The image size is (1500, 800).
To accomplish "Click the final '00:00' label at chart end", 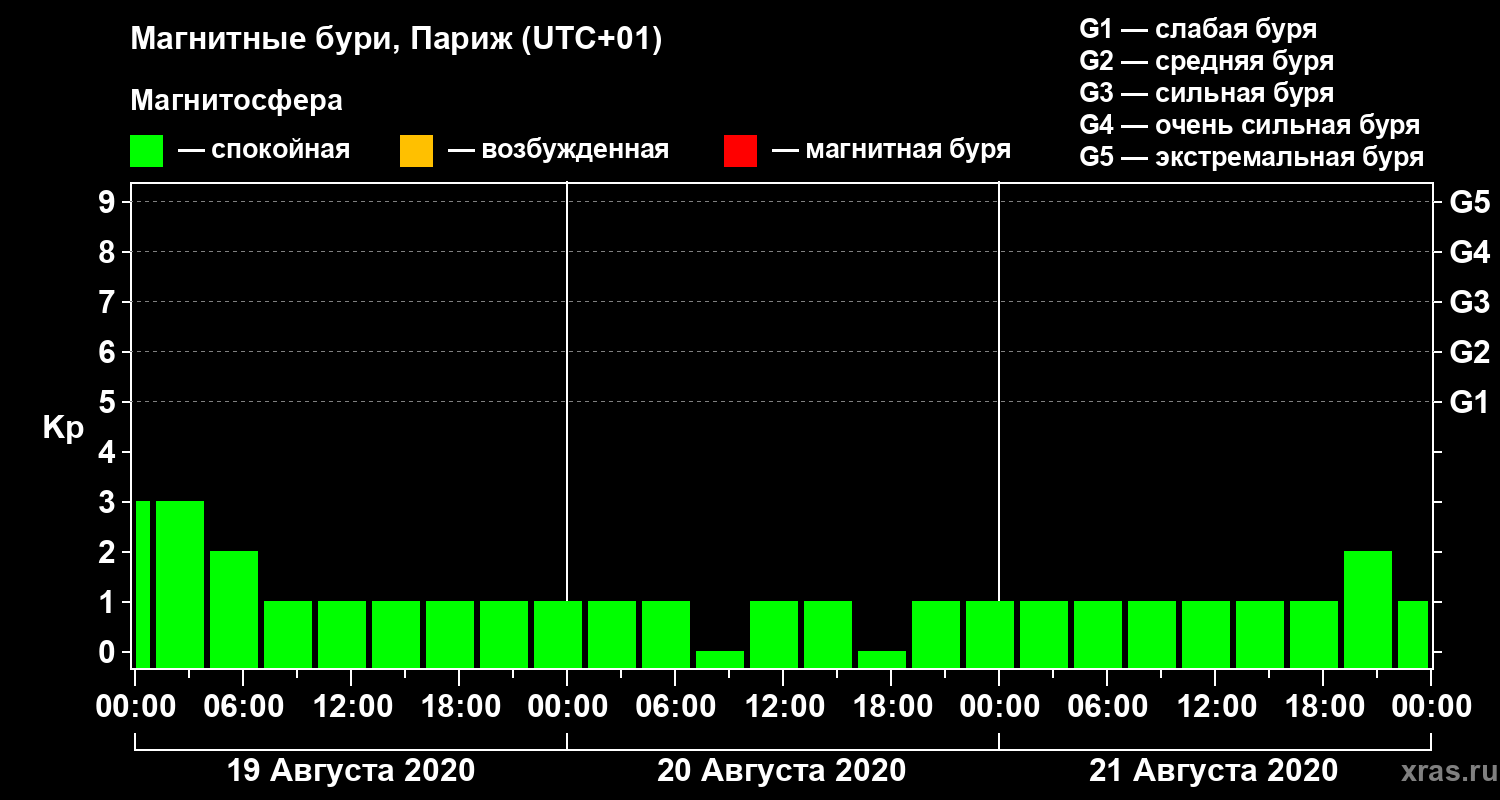I will tap(1431, 706).
